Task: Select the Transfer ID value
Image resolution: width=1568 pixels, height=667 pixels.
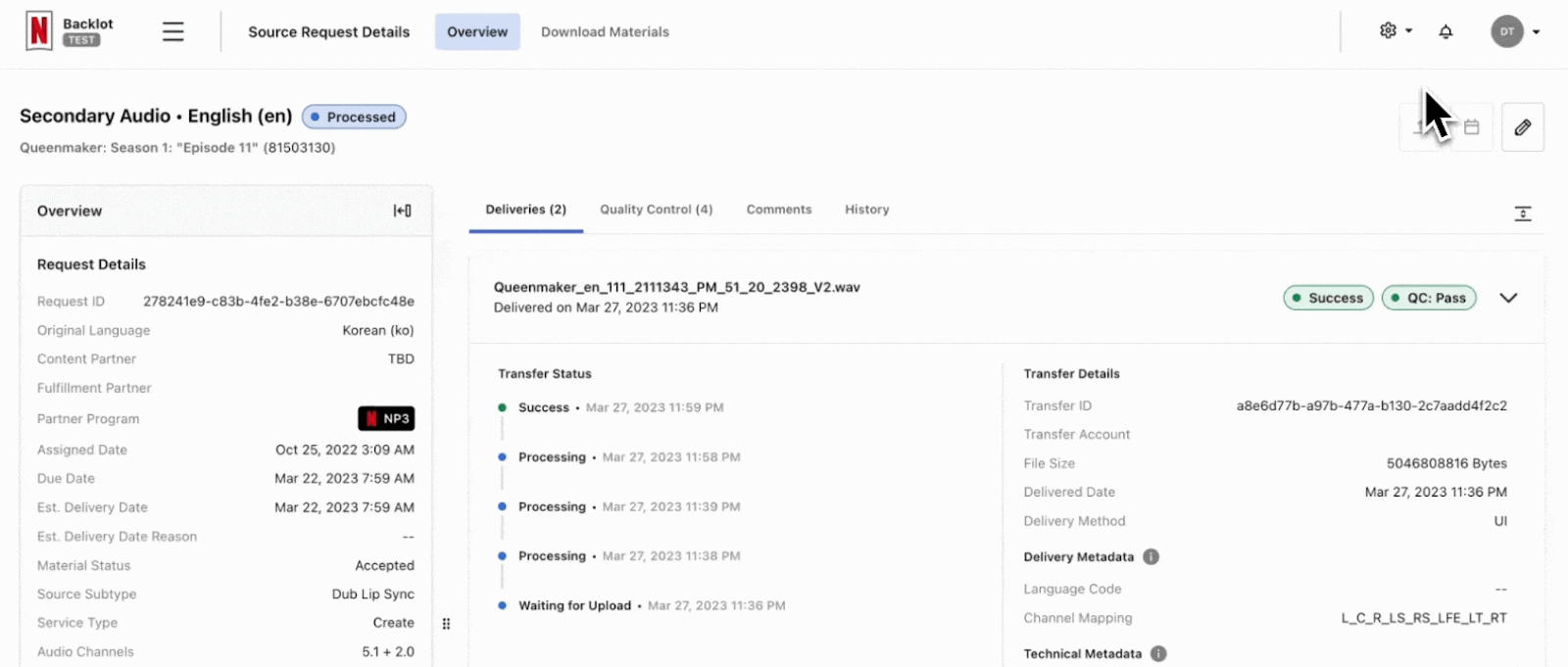Action: click(x=1372, y=405)
